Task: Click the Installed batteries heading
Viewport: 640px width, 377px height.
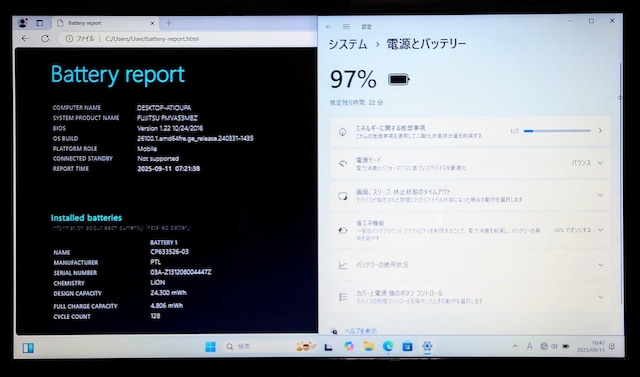Action: tap(86, 218)
